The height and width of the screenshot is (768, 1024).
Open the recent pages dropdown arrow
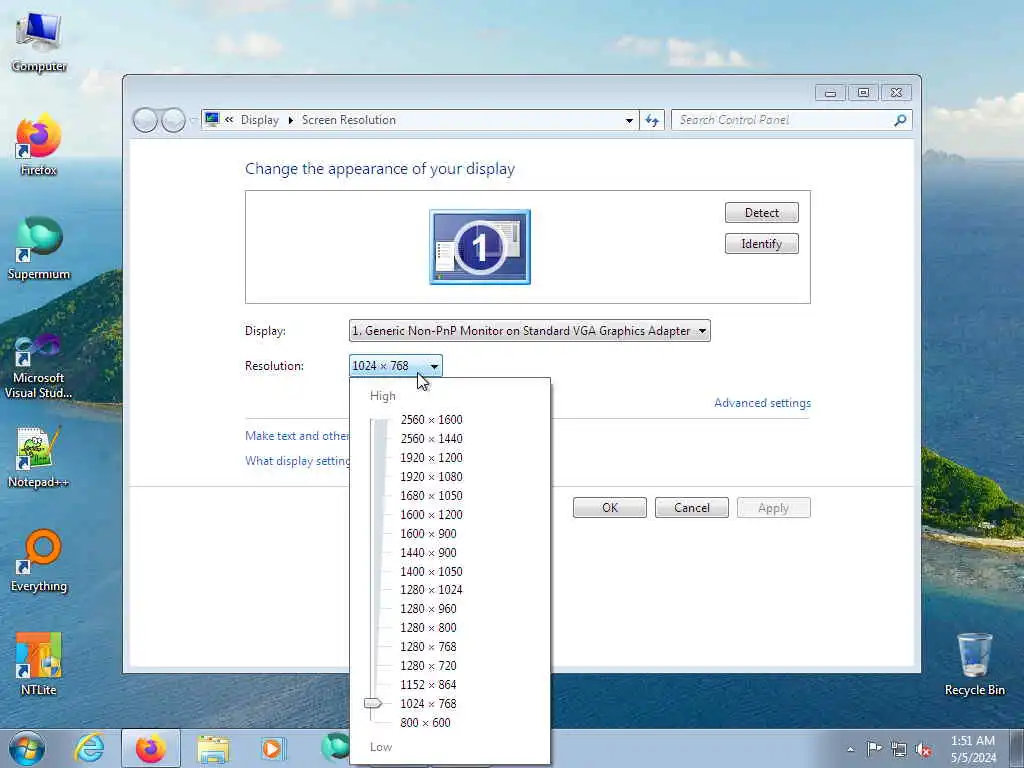point(193,120)
